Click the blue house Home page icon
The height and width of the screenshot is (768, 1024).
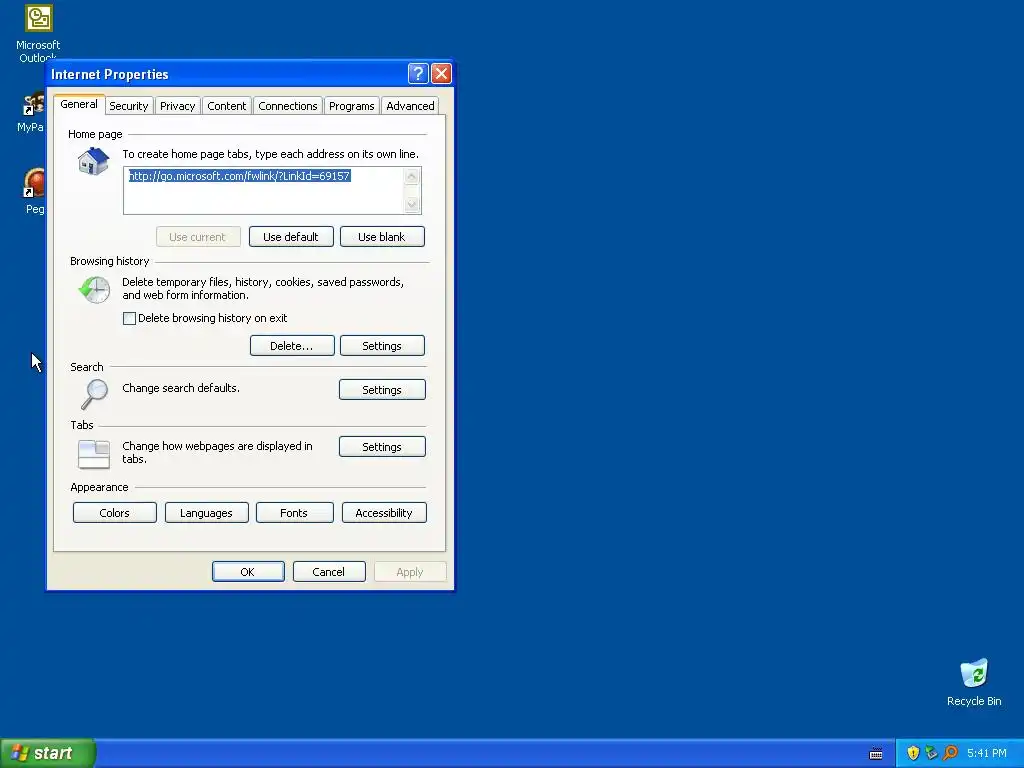tap(93, 161)
